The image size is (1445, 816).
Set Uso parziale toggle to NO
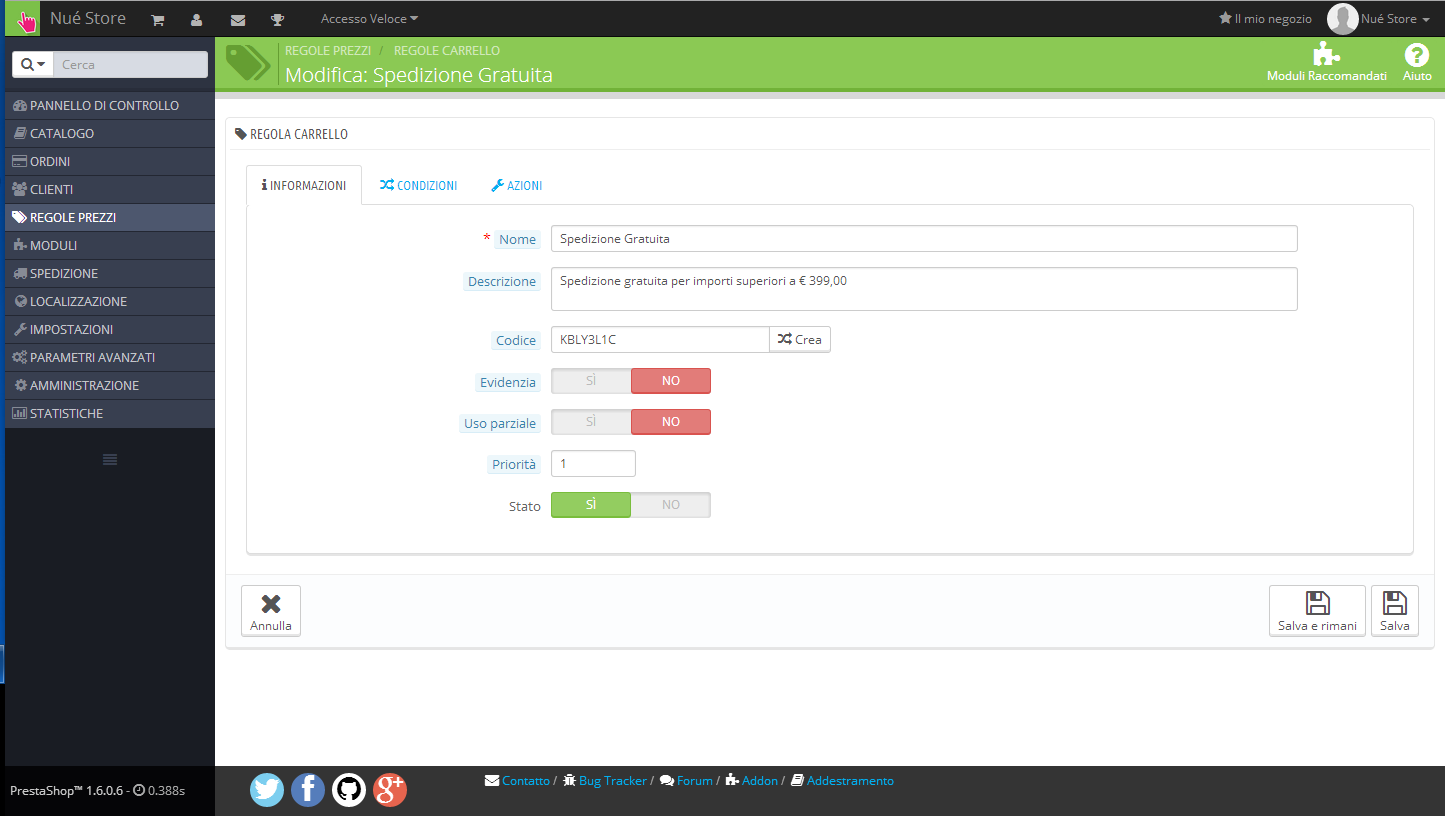pos(671,422)
